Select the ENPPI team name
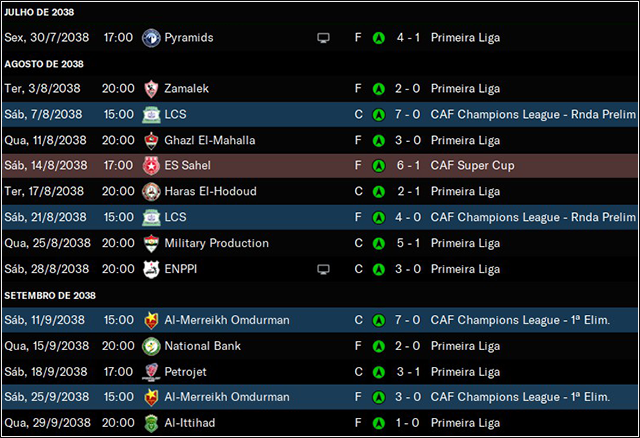This screenshot has width=640, height=438. [180, 269]
